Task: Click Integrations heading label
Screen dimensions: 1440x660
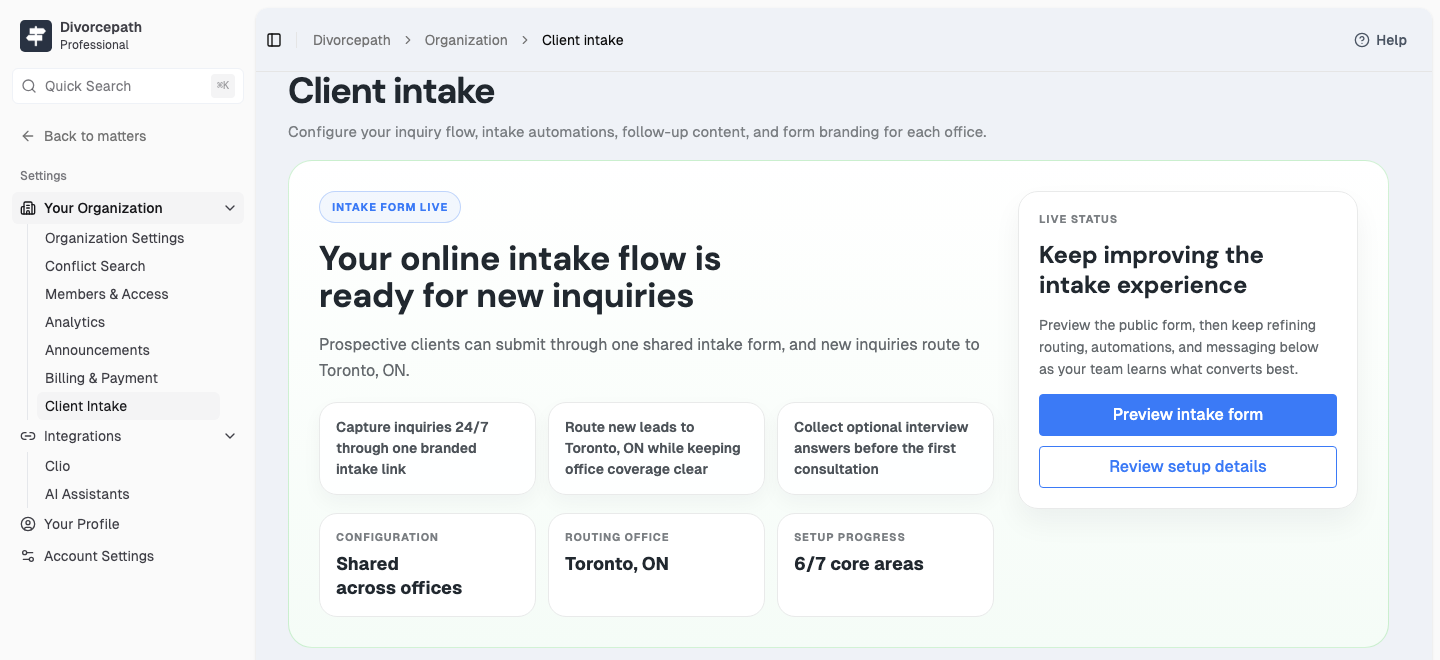Action: [83, 436]
